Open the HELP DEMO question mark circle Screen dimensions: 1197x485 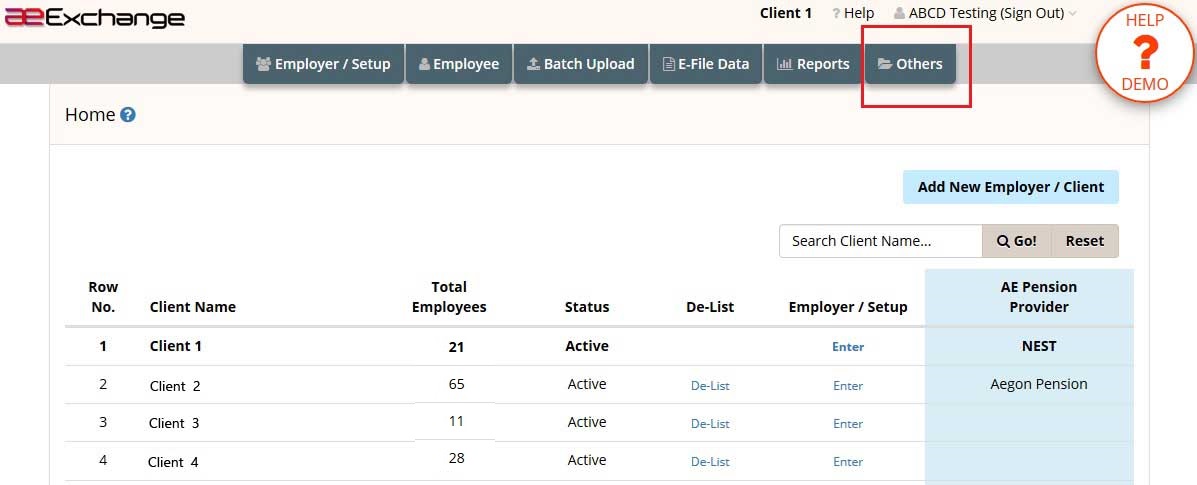point(1145,53)
